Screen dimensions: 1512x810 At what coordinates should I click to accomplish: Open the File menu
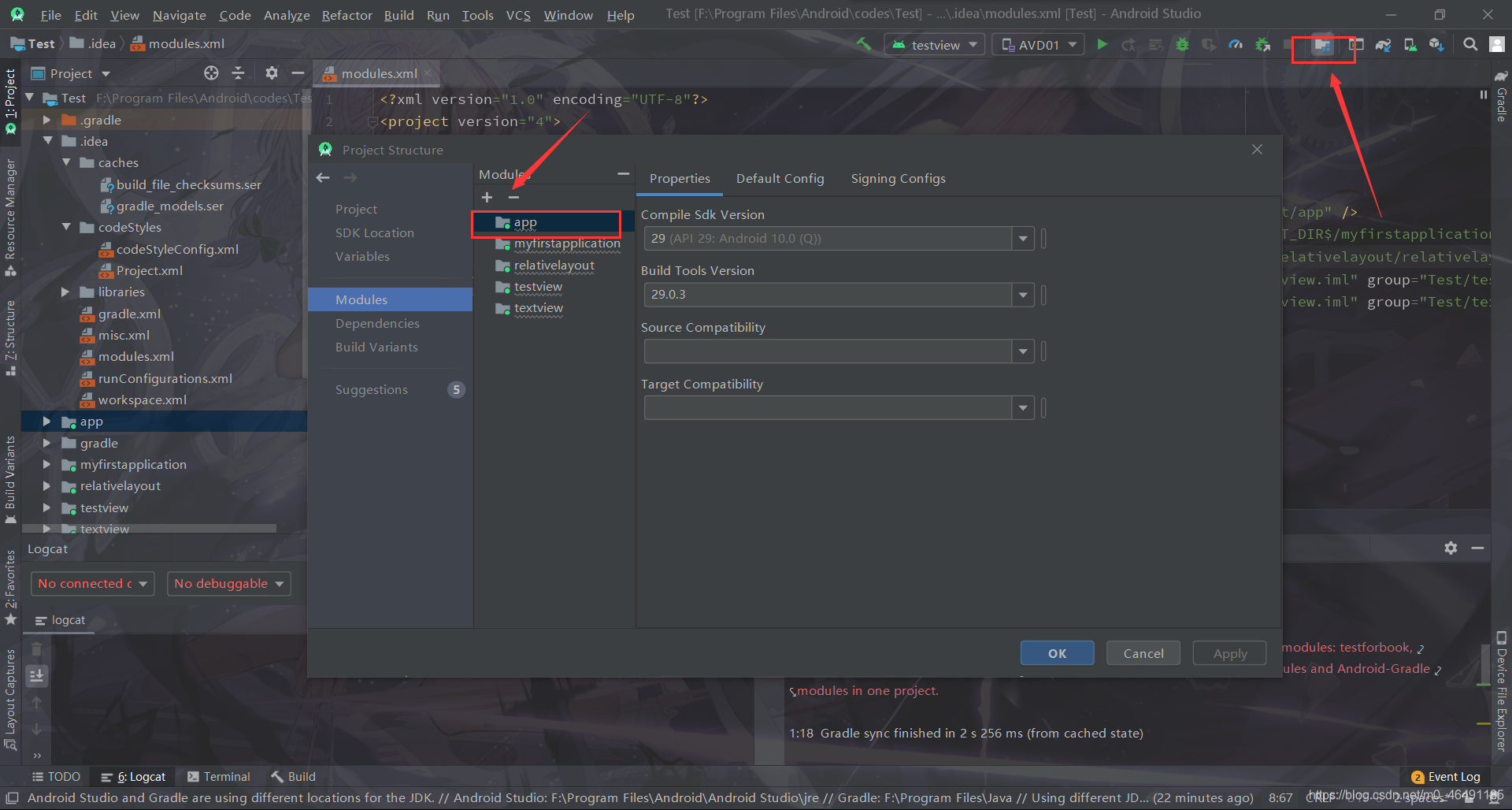coord(50,15)
